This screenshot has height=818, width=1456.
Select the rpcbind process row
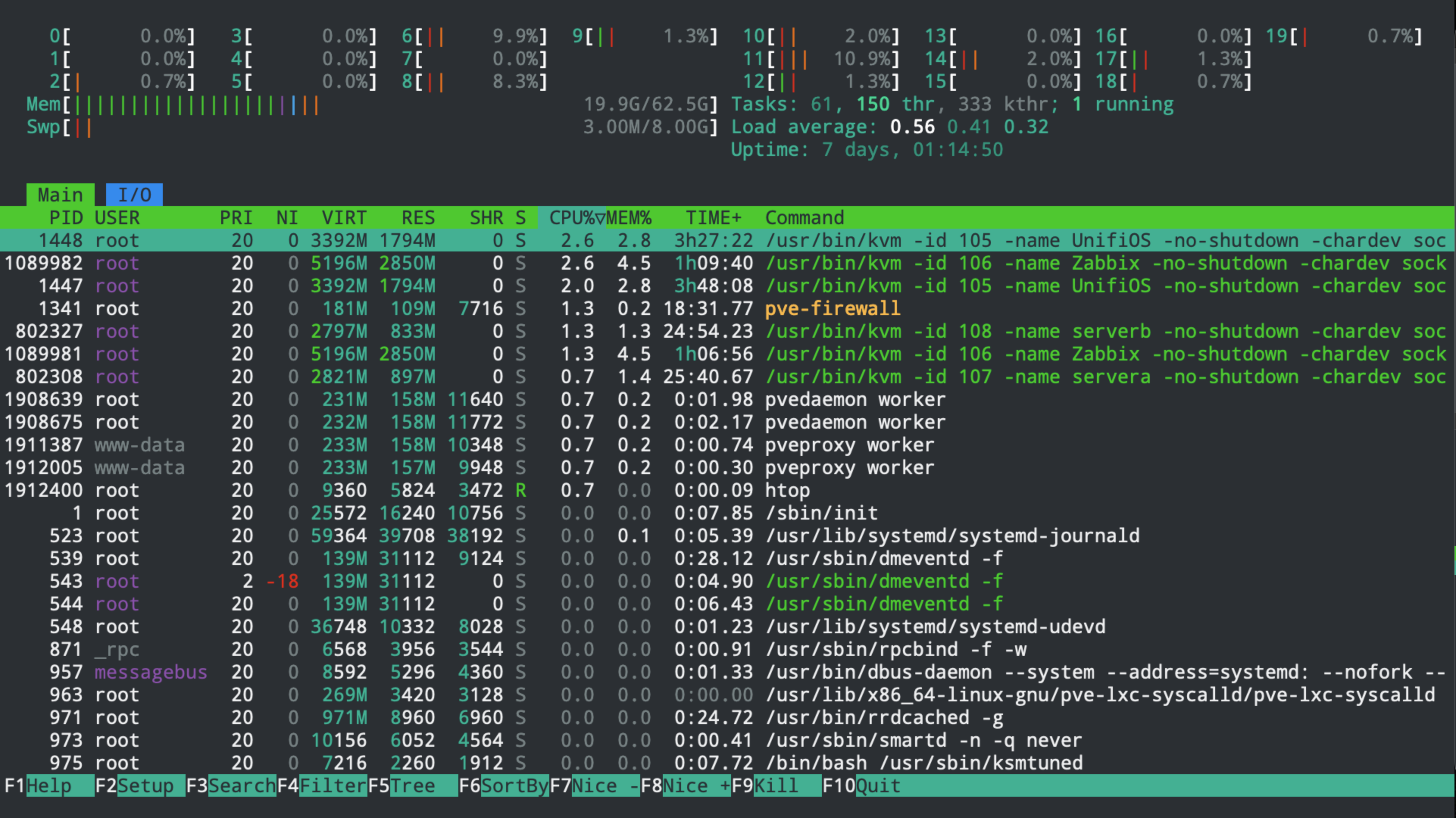pos(727,649)
